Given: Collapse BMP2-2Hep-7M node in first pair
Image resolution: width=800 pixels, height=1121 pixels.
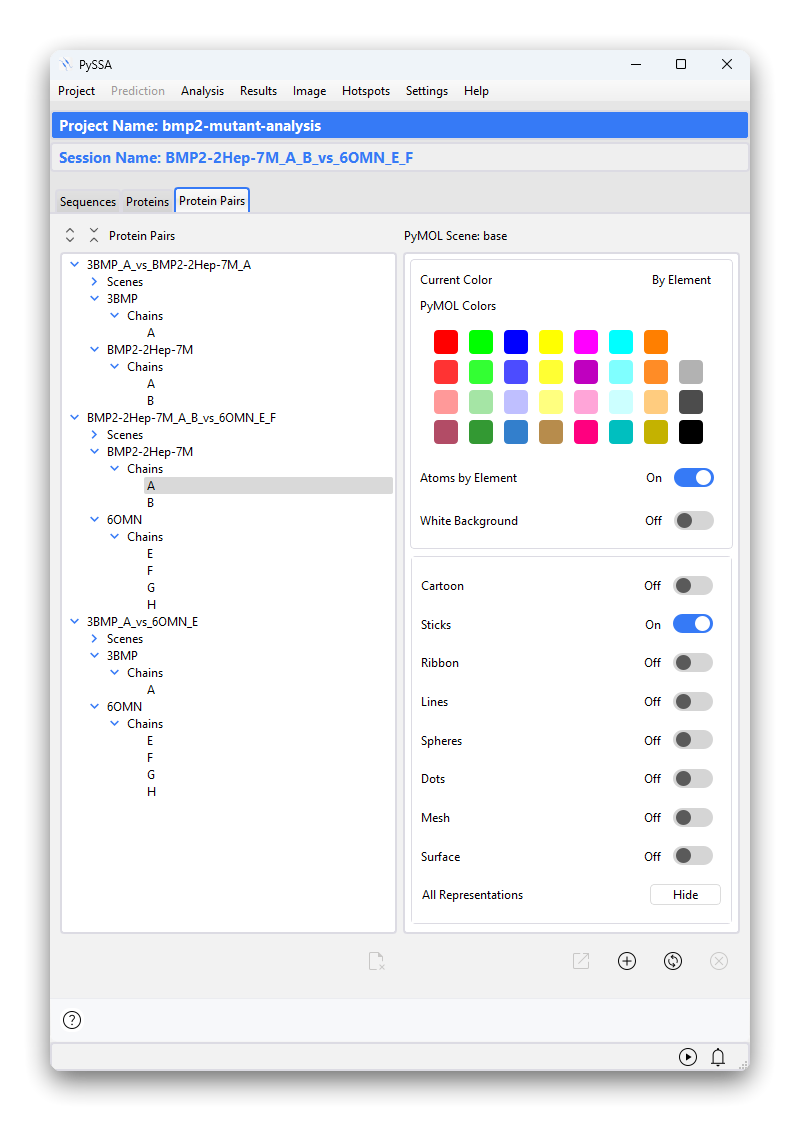Looking at the screenshot, I should (94, 350).
